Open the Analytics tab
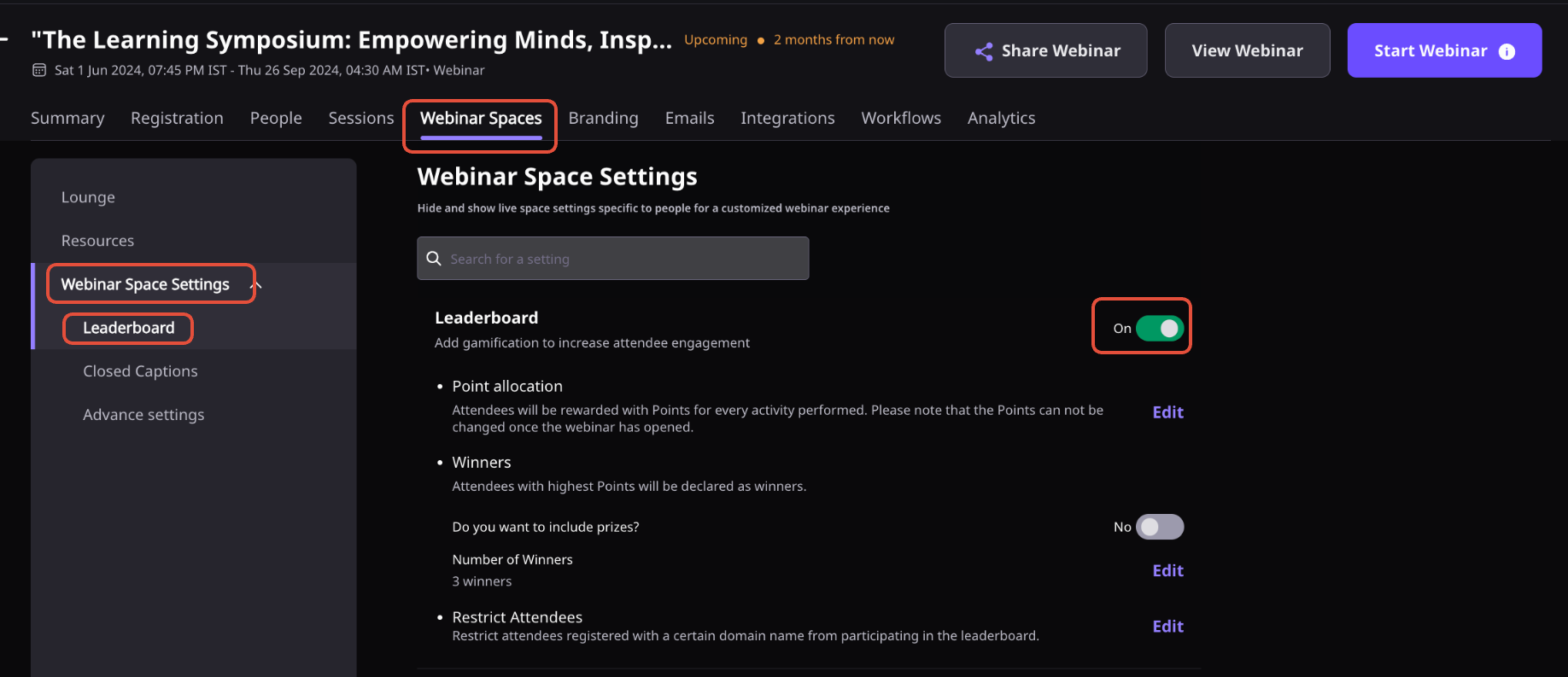 coord(1001,118)
